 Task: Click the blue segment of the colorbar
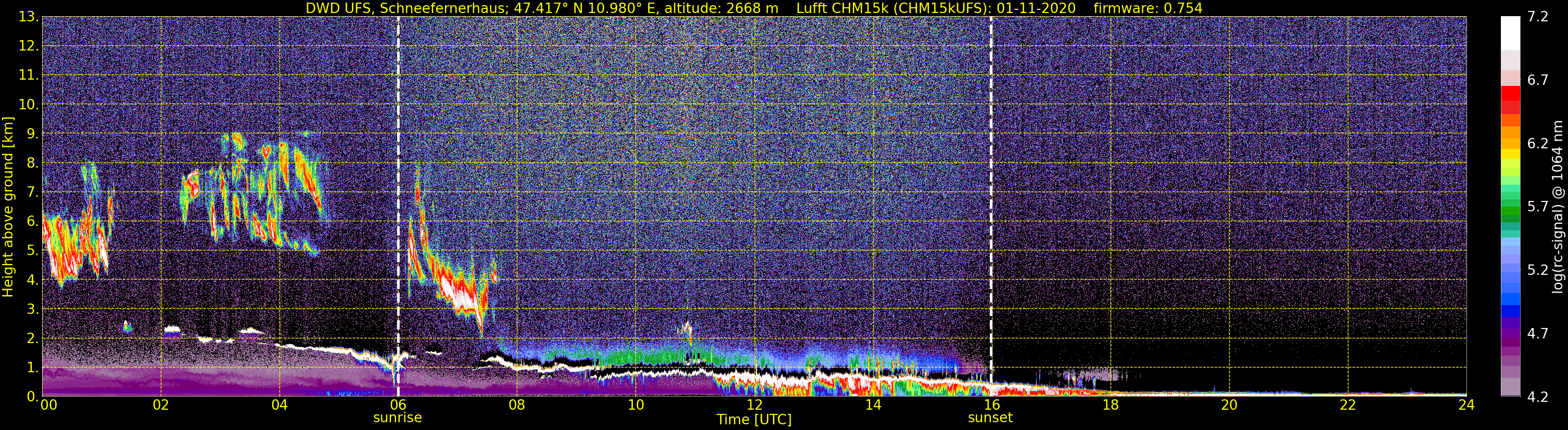point(1510,311)
